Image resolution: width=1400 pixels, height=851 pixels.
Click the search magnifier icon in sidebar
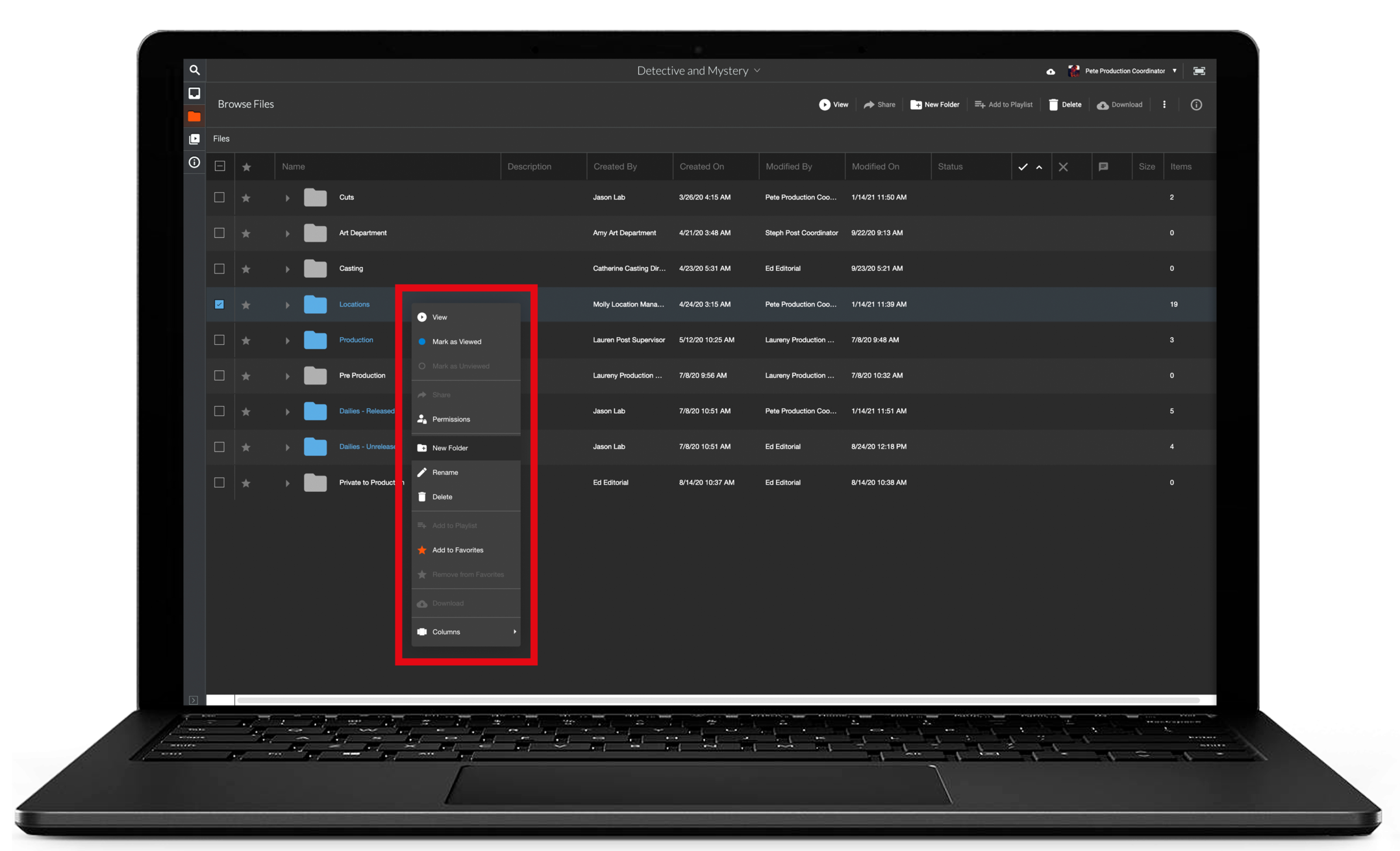(194, 70)
